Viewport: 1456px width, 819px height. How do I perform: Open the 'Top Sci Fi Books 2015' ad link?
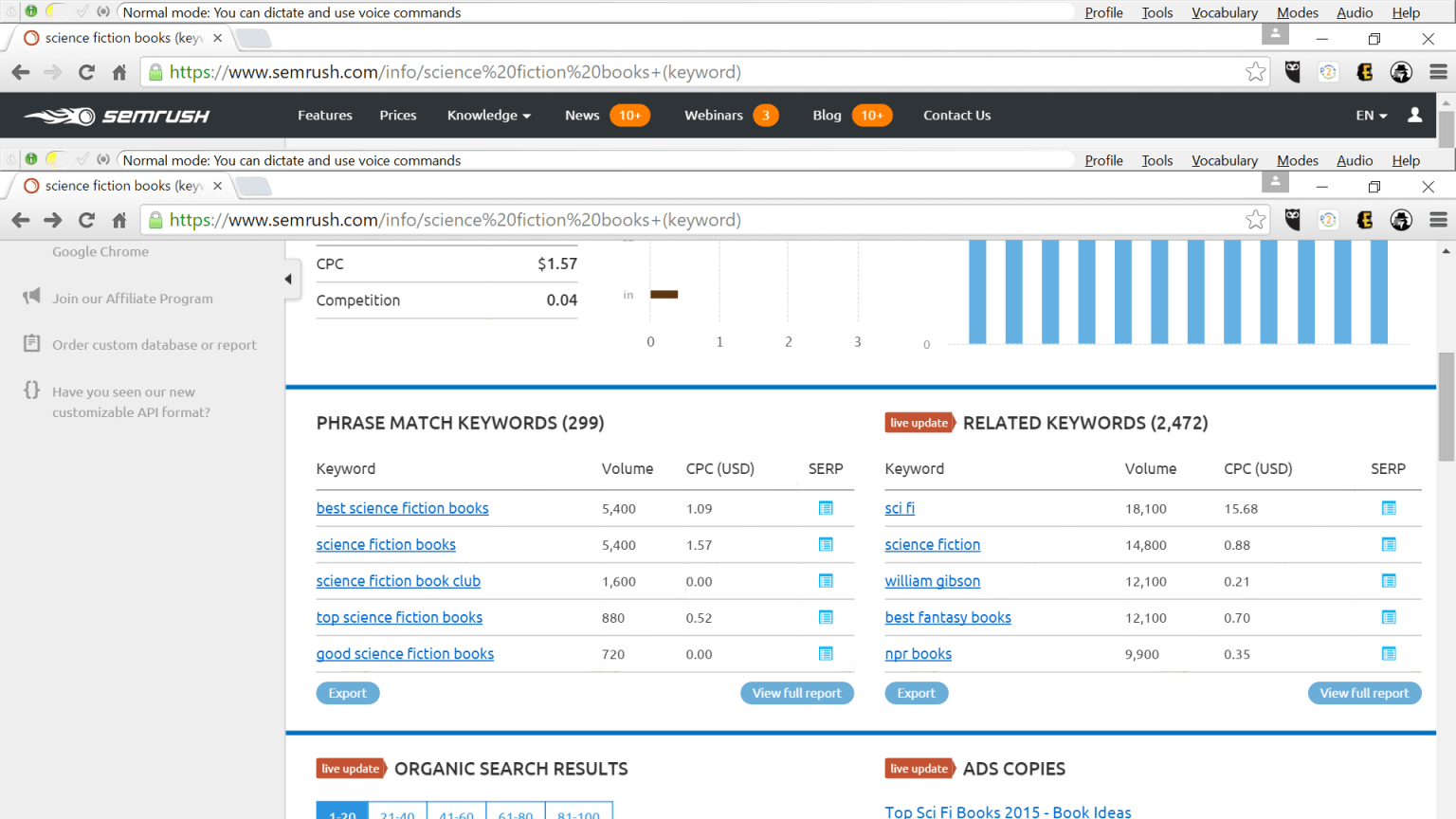[1009, 812]
